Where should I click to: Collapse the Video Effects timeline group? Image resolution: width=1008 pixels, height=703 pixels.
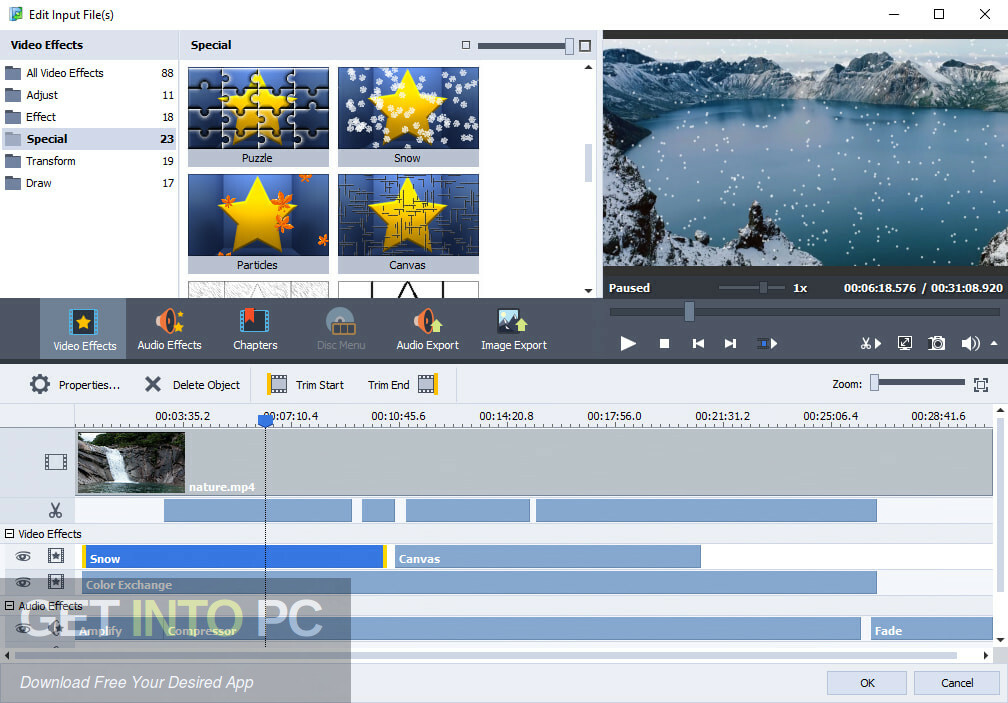tap(10, 533)
